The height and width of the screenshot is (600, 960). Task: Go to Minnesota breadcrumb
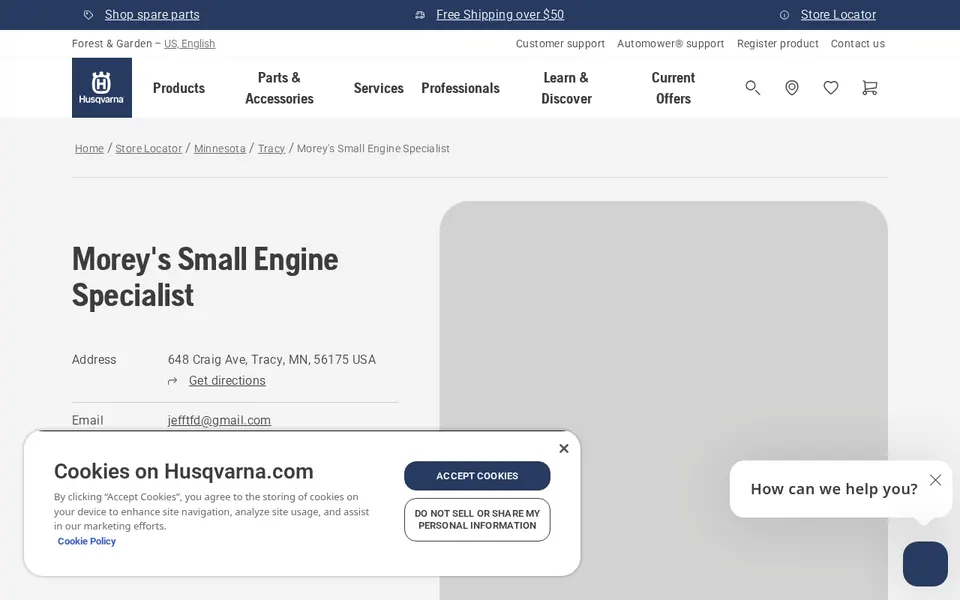click(220, 149)
